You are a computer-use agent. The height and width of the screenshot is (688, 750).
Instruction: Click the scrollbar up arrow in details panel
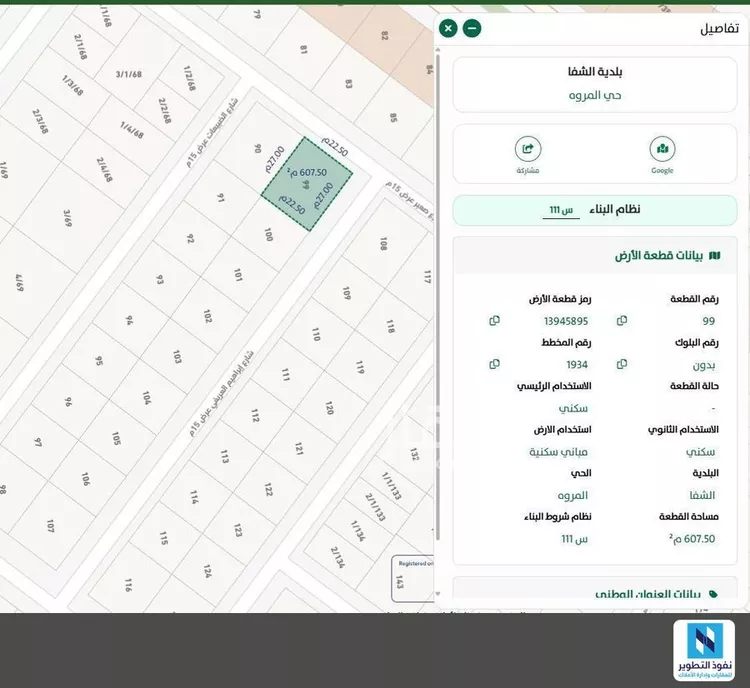coord(438,49)
